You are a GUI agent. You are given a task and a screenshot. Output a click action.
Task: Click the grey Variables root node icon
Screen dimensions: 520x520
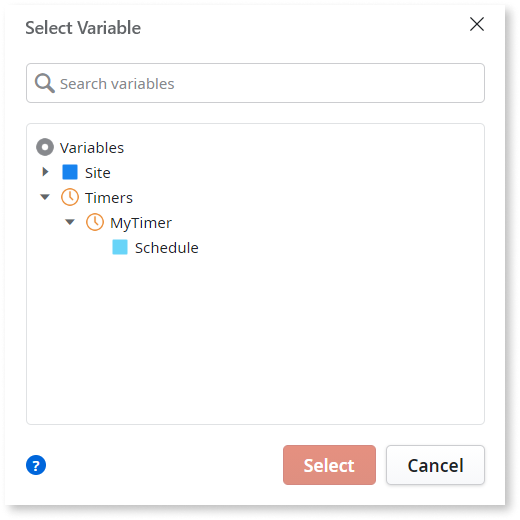45,147
